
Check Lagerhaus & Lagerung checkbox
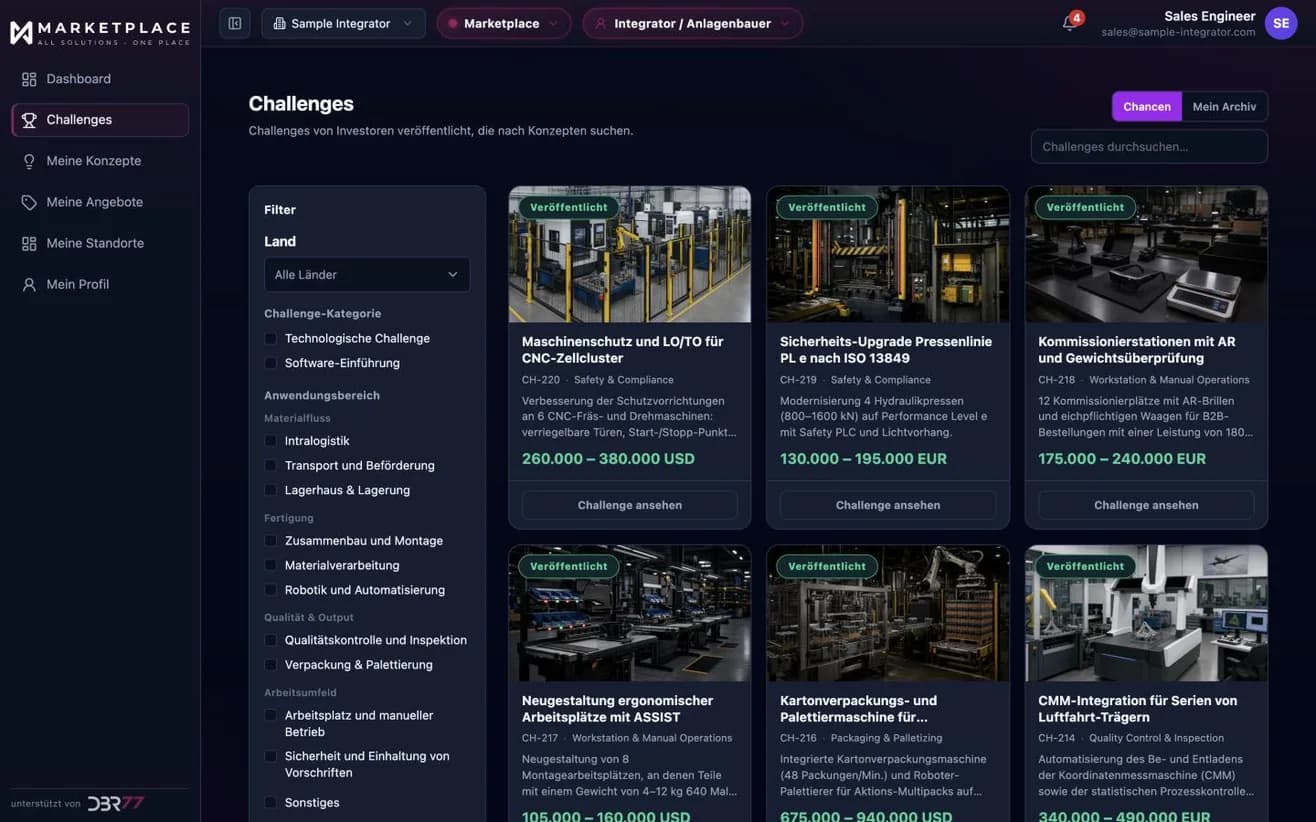coord(270,490)
